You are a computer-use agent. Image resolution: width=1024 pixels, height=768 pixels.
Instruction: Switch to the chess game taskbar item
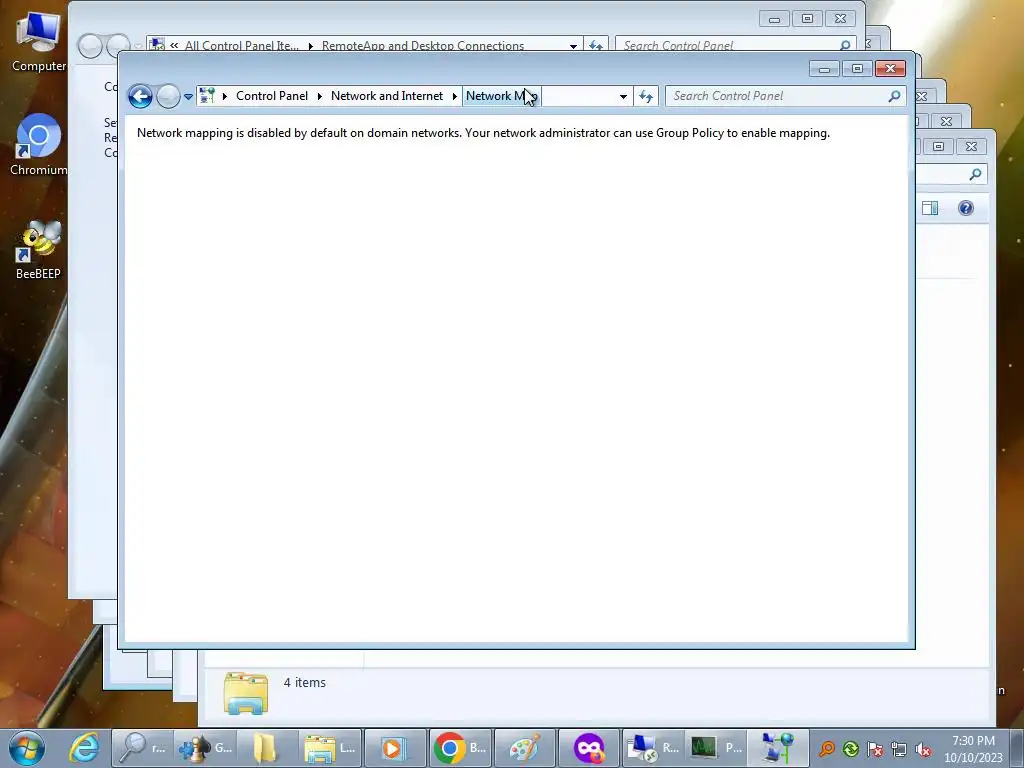click(206, 748)
